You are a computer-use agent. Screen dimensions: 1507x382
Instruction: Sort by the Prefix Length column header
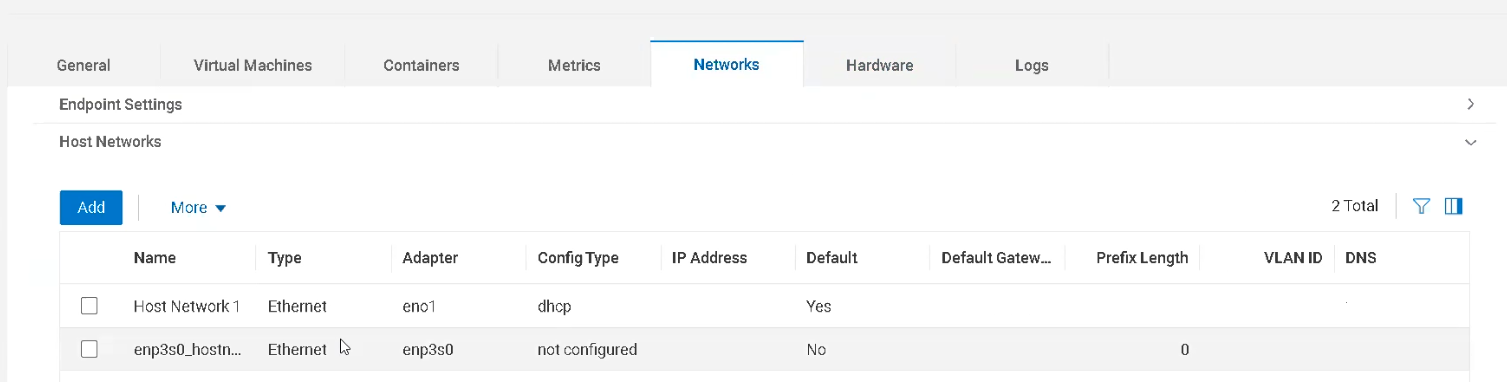click(1142, 258)
